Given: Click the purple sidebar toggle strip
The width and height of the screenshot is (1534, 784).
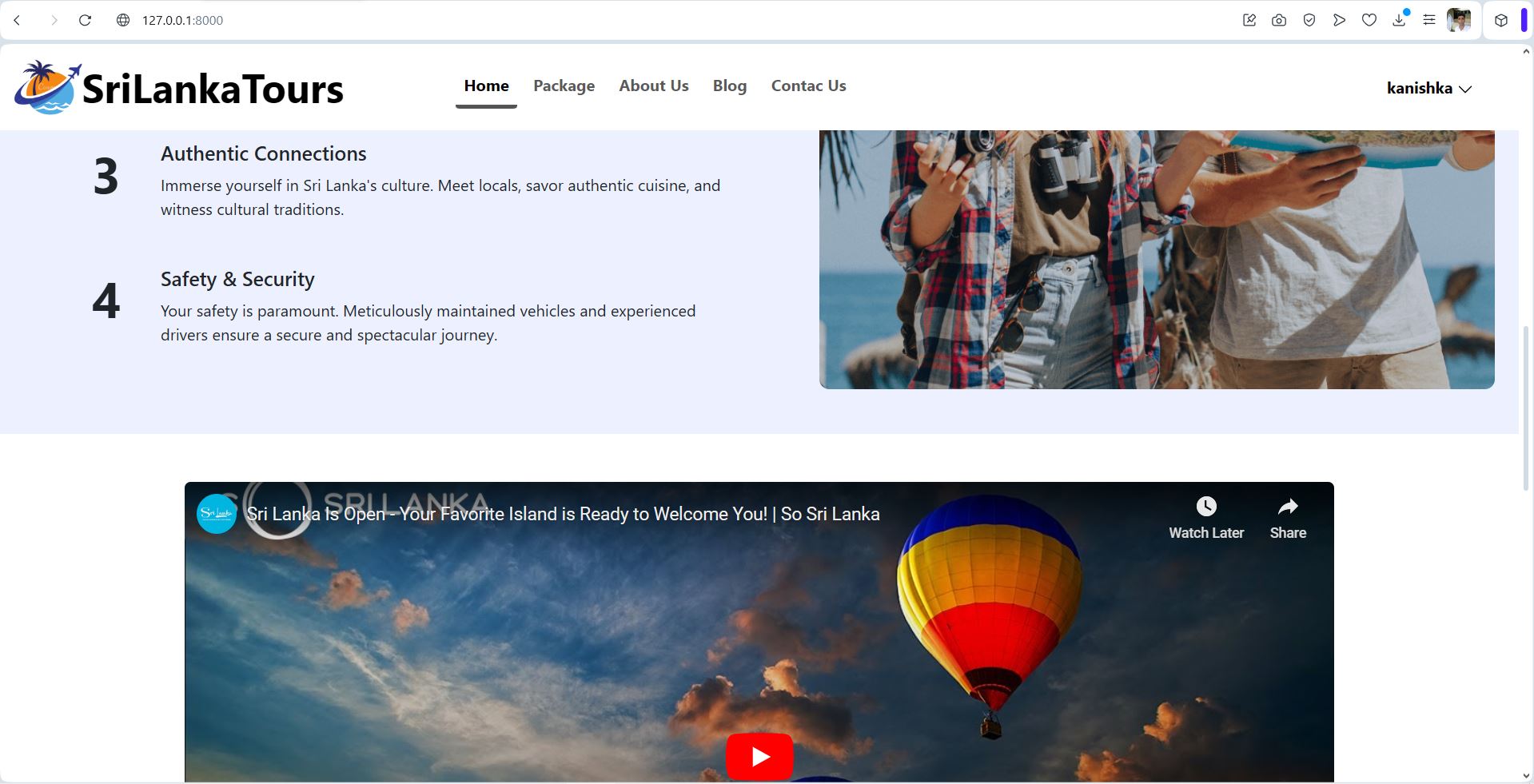Looking at the screenshot, I should (x=1524, y=21).
